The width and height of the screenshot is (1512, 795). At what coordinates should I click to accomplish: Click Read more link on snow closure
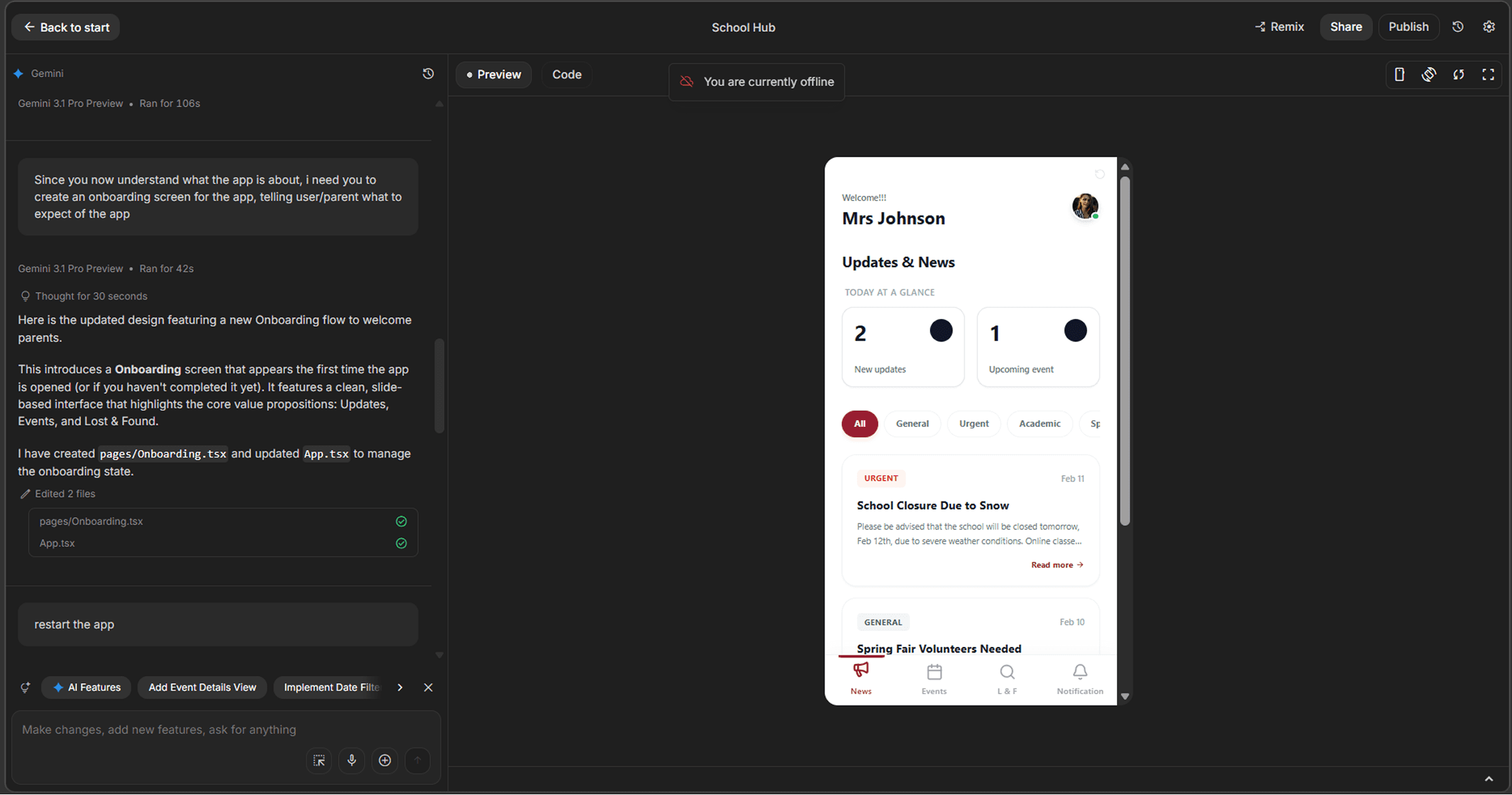[x=1057, y=565]
